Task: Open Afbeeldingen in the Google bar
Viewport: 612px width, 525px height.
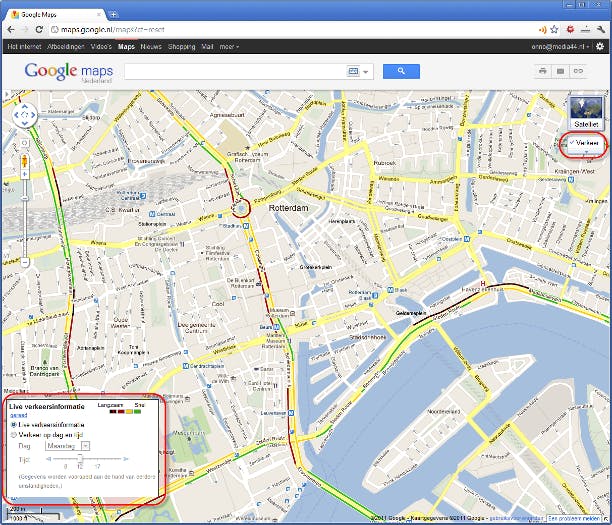Action: coord(66,46)
